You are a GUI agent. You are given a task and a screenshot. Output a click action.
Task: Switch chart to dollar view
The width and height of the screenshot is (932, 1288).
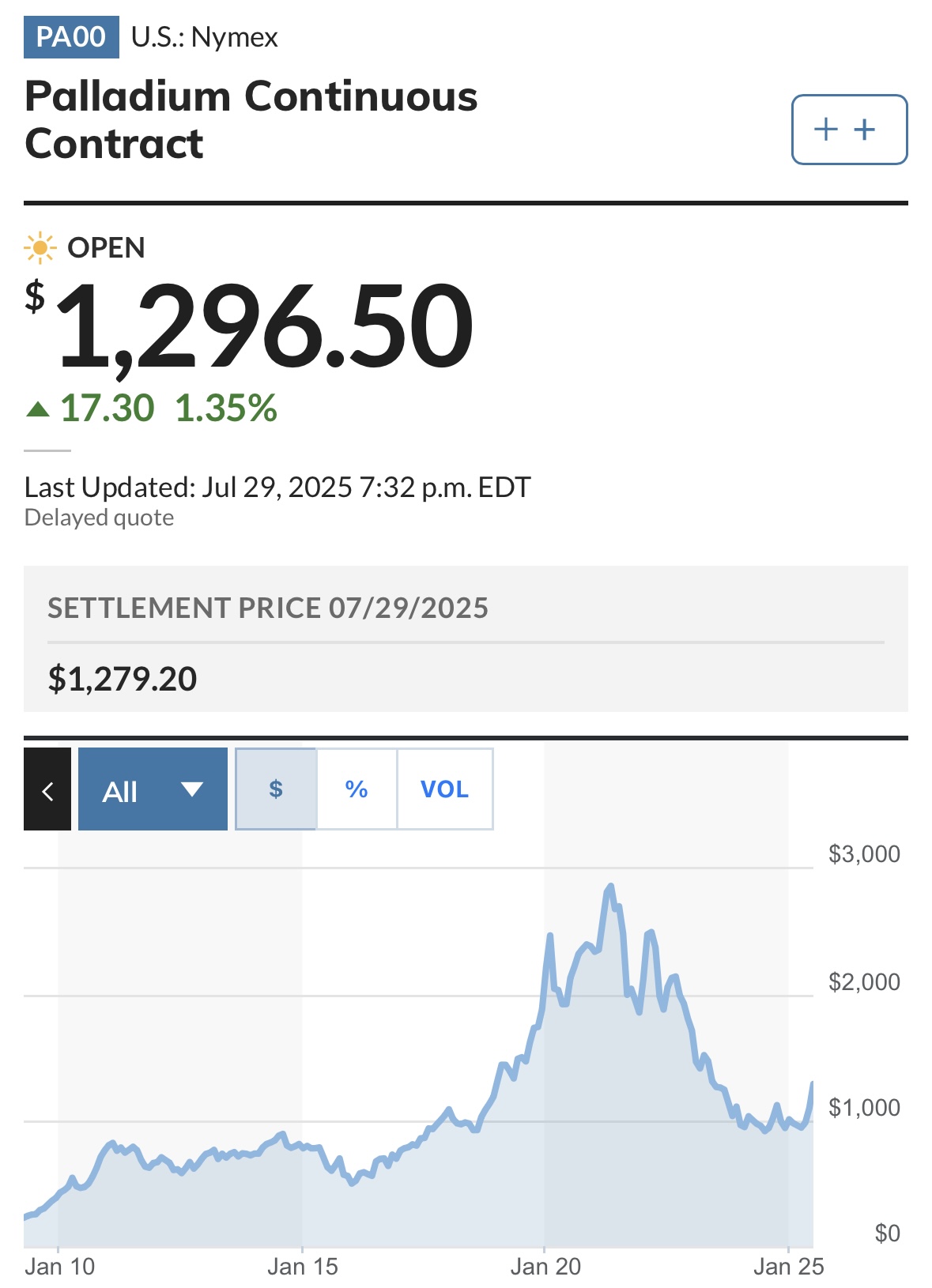[x=276, y=789]
